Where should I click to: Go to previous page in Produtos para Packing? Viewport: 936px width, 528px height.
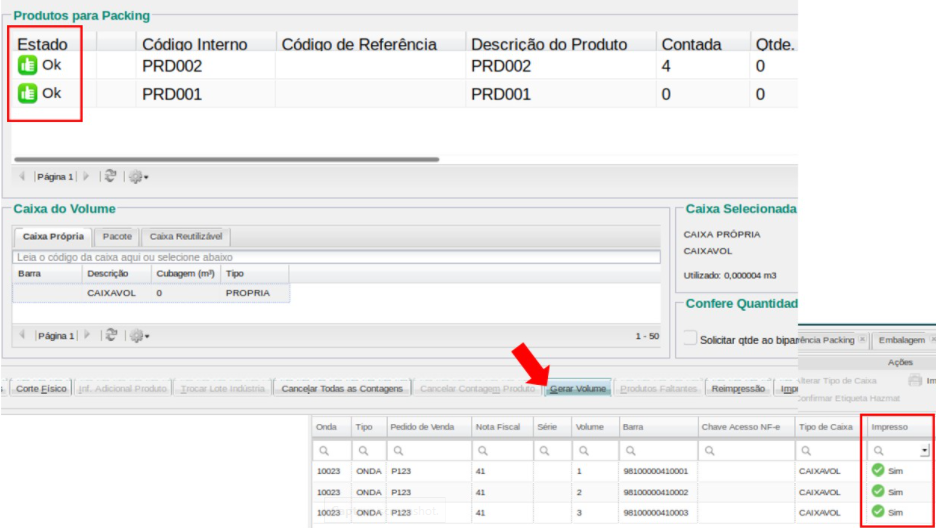pyautogui.click(x=23, y=177)
